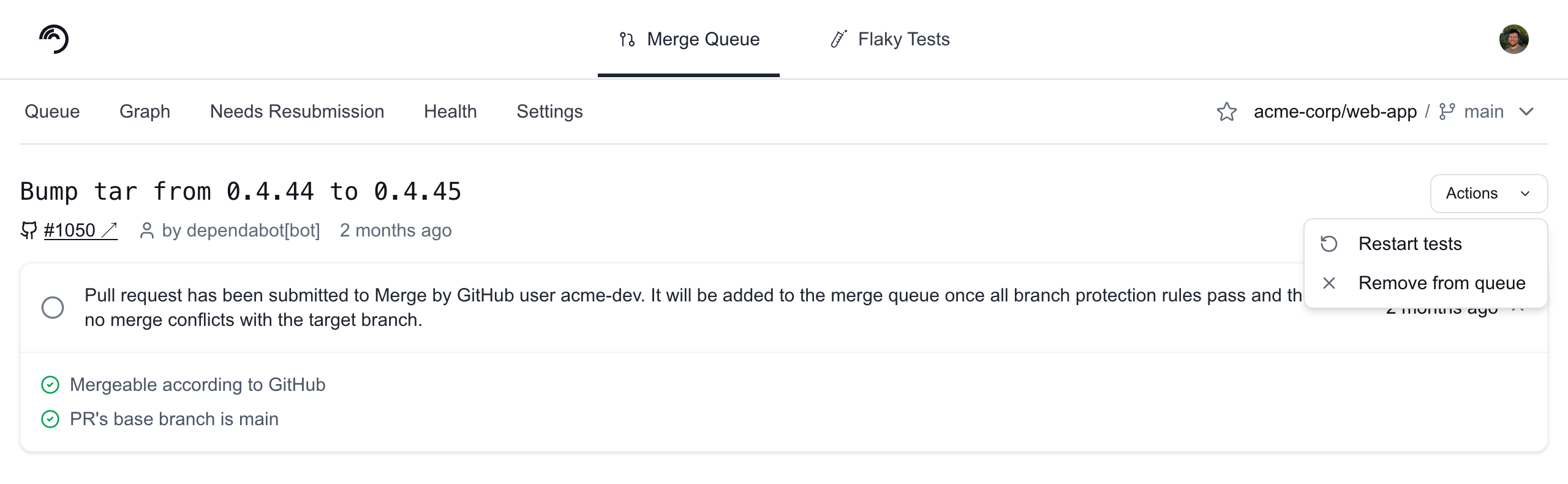Click the branch icon next to main
1568x484 pixels.
click(x=1447, y=112)
